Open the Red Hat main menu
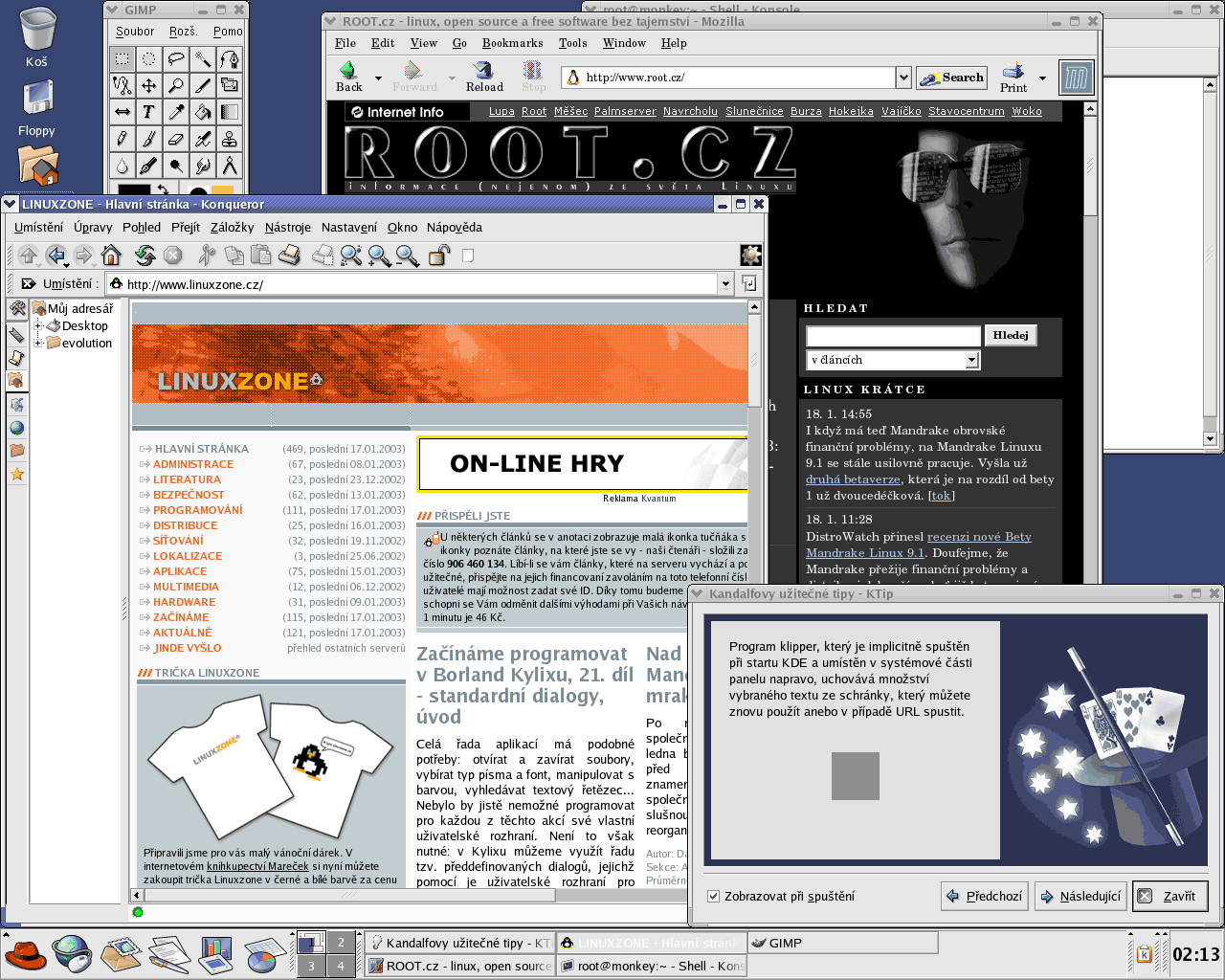 click(x=26, y=953)
